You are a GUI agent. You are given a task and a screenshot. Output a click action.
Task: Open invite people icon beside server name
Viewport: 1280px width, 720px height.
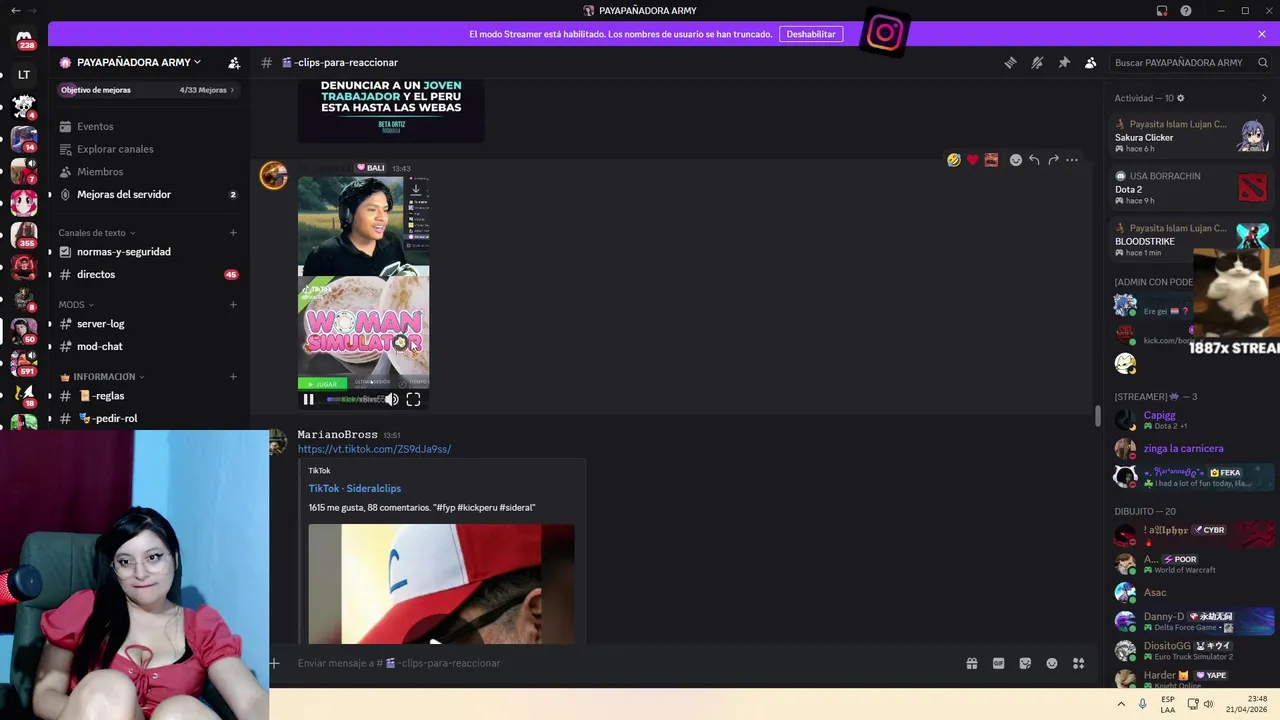click(234, 62)
